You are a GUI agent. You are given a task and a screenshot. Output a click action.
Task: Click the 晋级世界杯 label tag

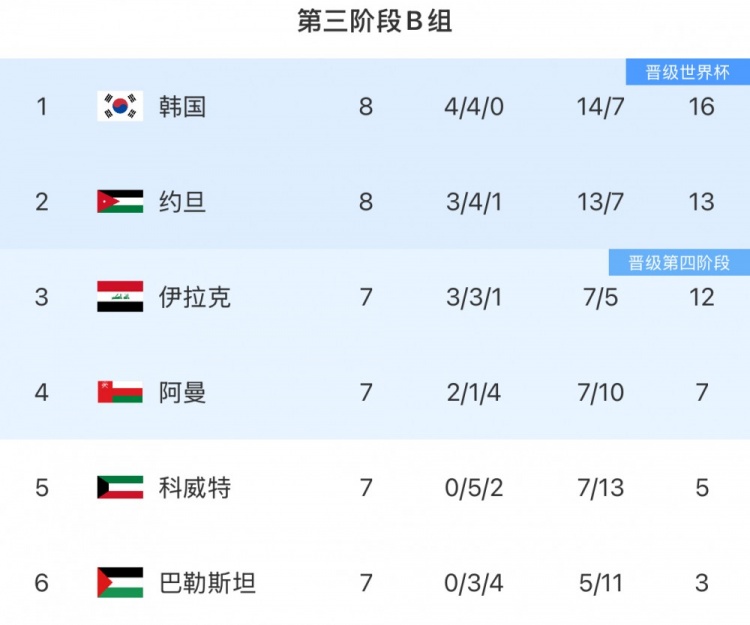(x=687, y=72)
